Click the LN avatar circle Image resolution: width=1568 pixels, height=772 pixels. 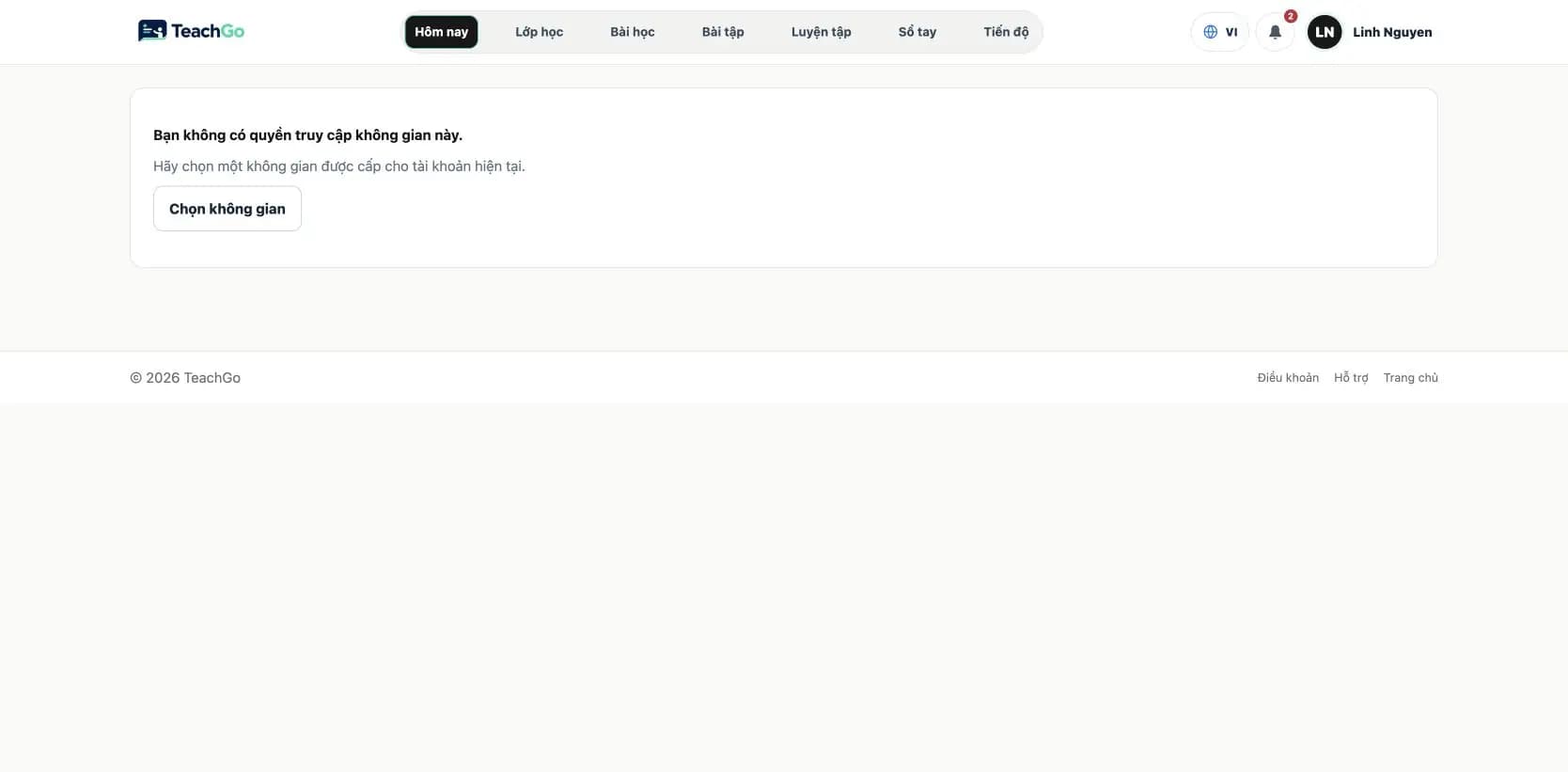[1324, 32]
